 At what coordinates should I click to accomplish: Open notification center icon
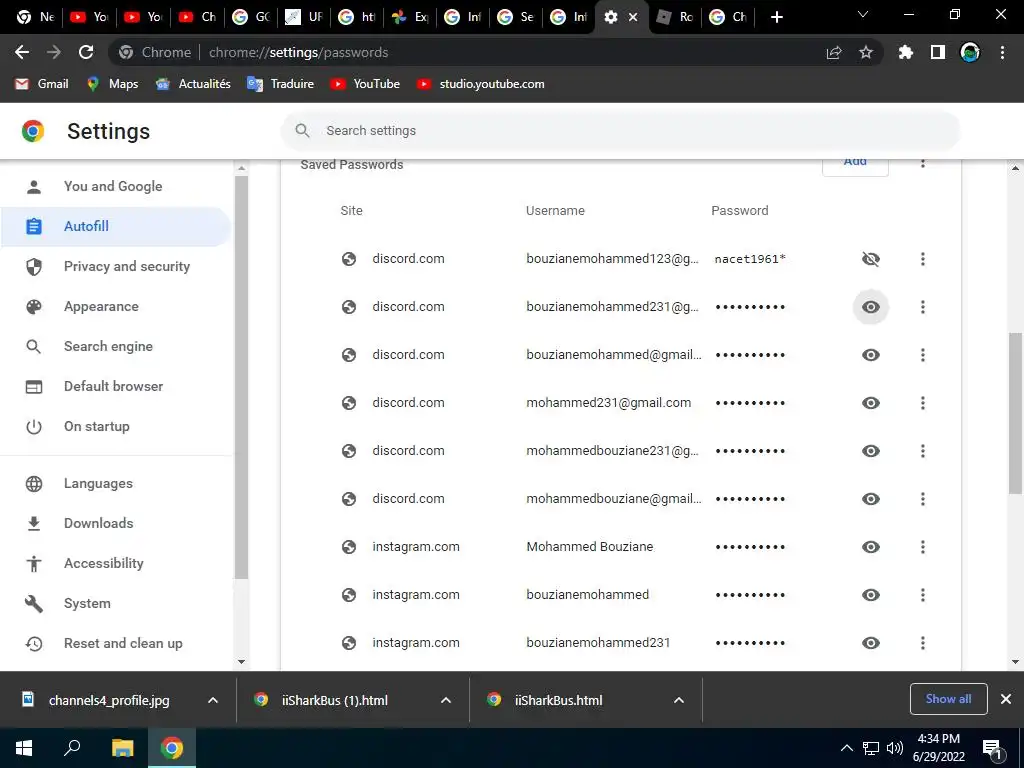coord(993,748)
